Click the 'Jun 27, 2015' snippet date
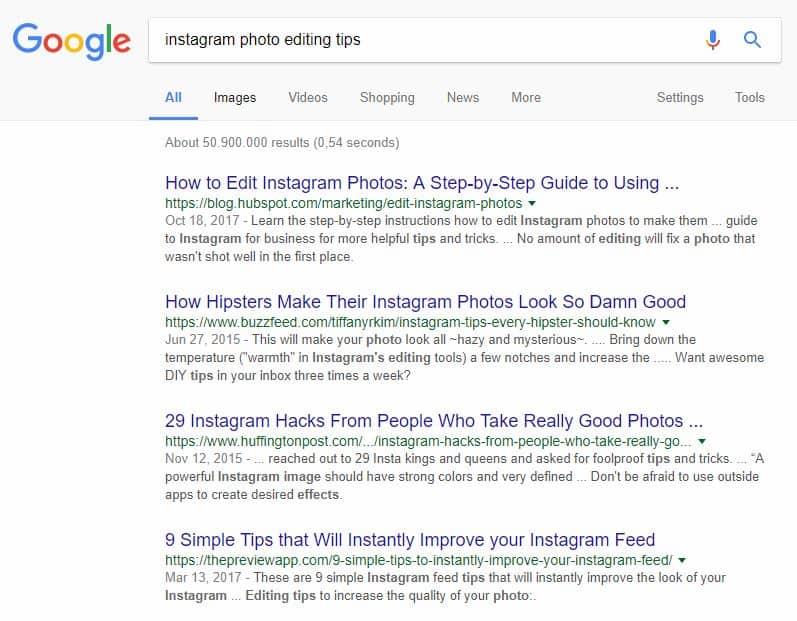 click(202, 339)
